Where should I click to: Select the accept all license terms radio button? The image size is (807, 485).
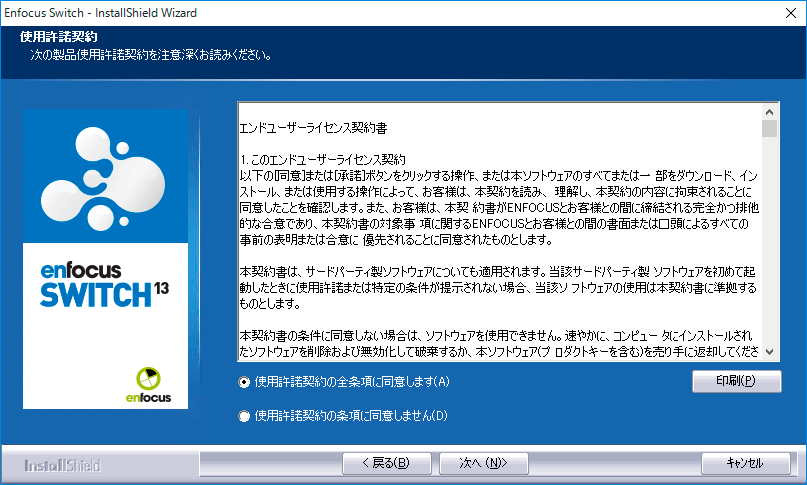pos(244,382)
